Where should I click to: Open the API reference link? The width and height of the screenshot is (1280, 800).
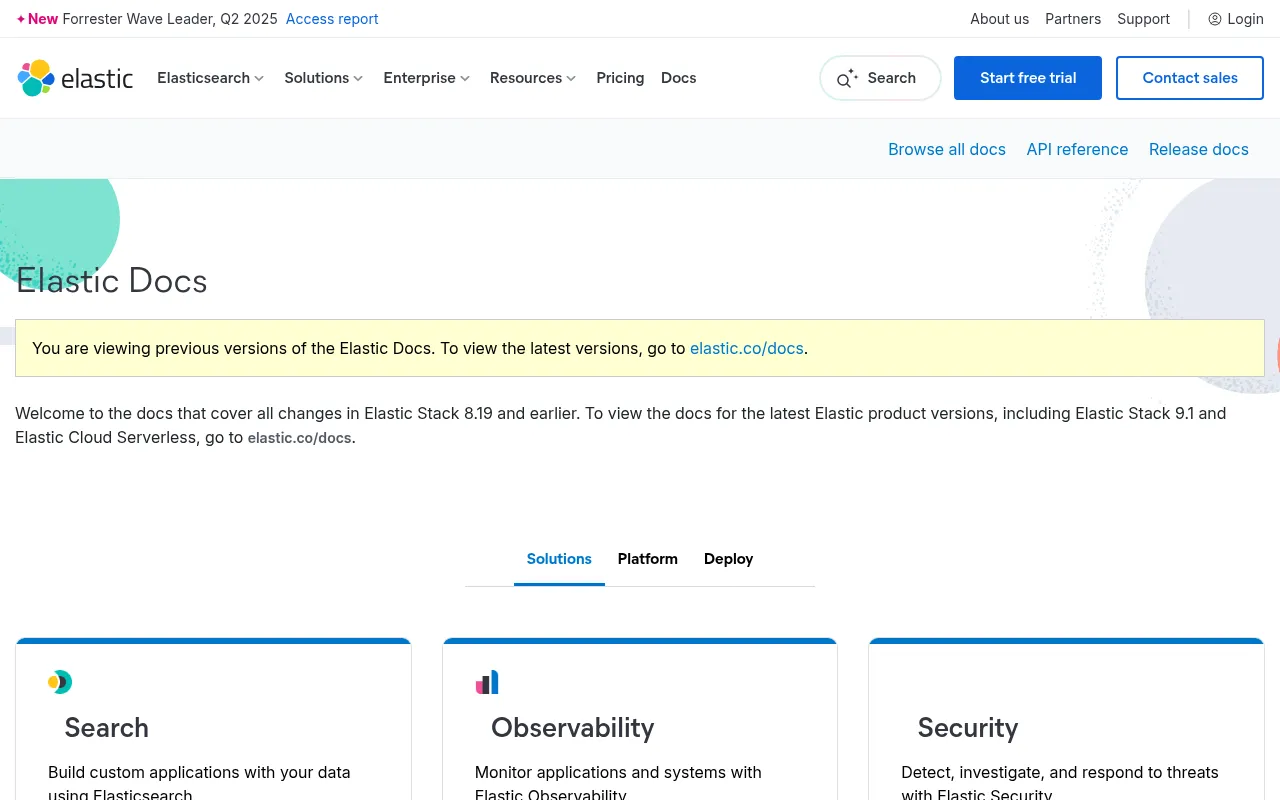click(1077, 149)
